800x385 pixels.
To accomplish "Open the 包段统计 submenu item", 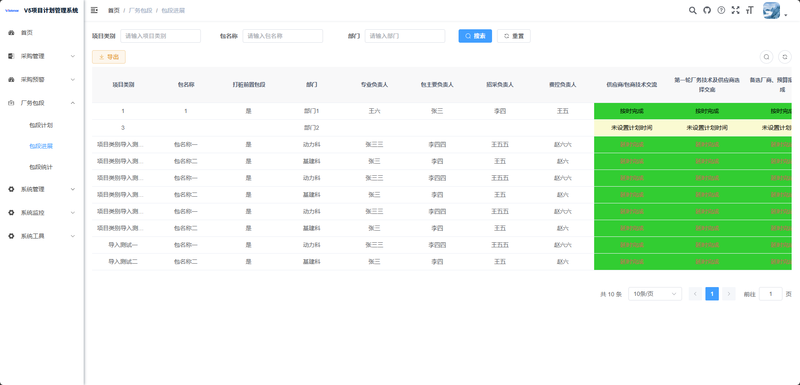I will point(41,167).
